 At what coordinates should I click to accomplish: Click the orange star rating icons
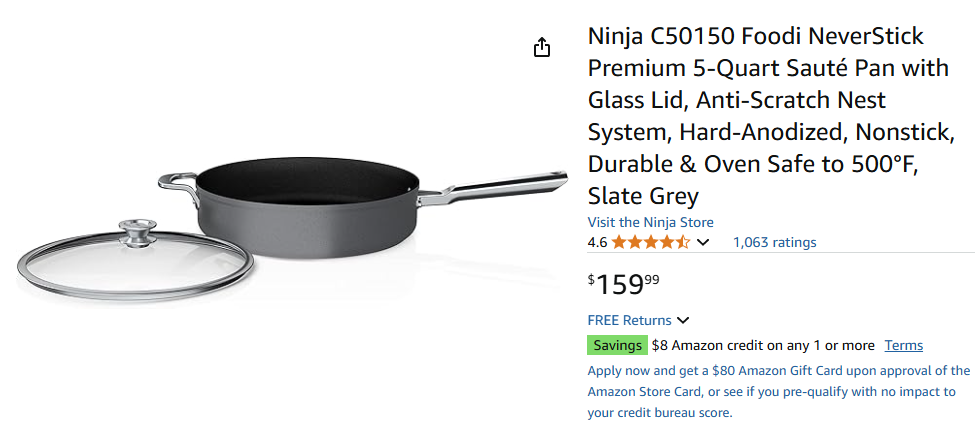point(650,242)
